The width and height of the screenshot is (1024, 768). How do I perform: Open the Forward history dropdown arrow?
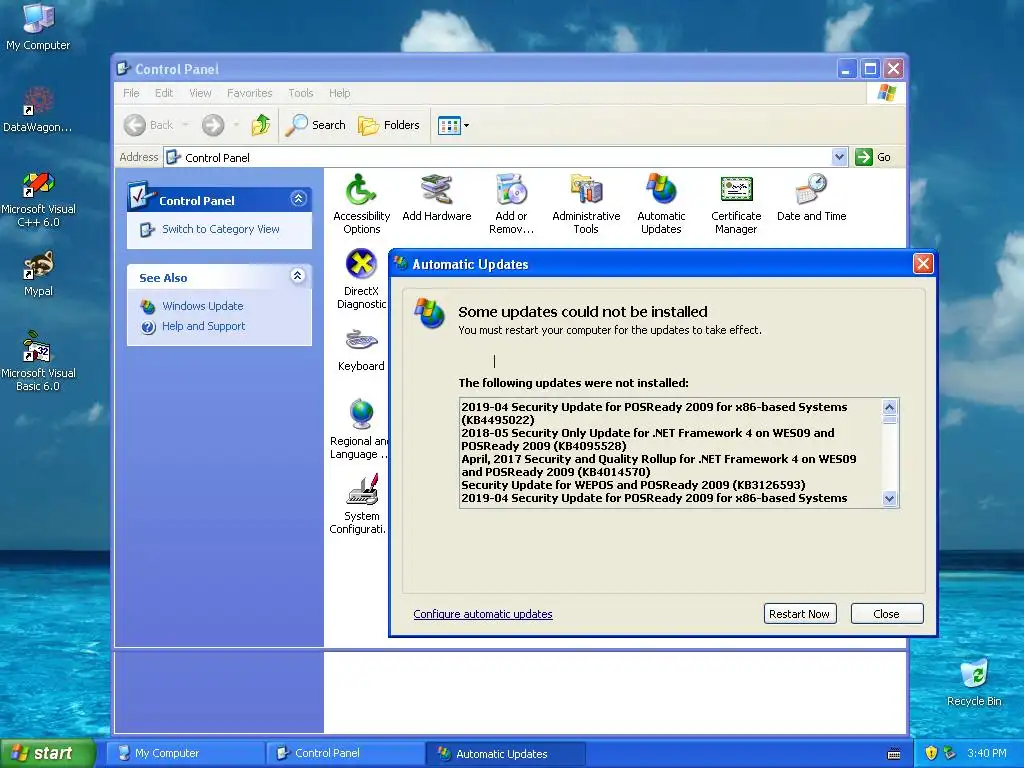[x=236, y=125]
